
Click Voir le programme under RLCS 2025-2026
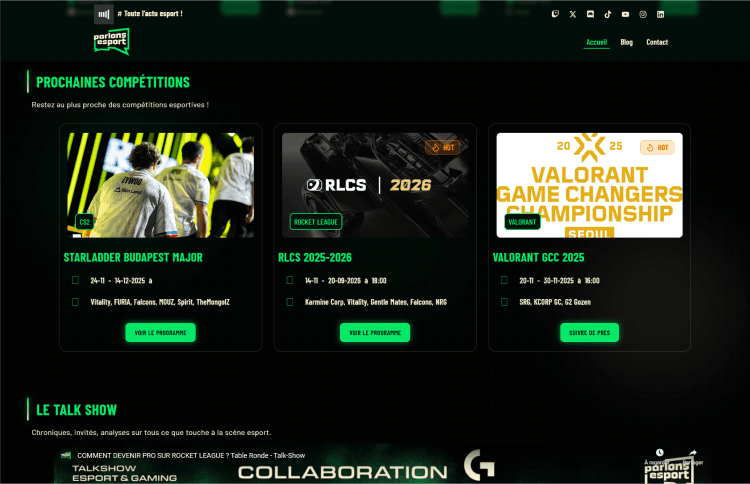(375, 332)
